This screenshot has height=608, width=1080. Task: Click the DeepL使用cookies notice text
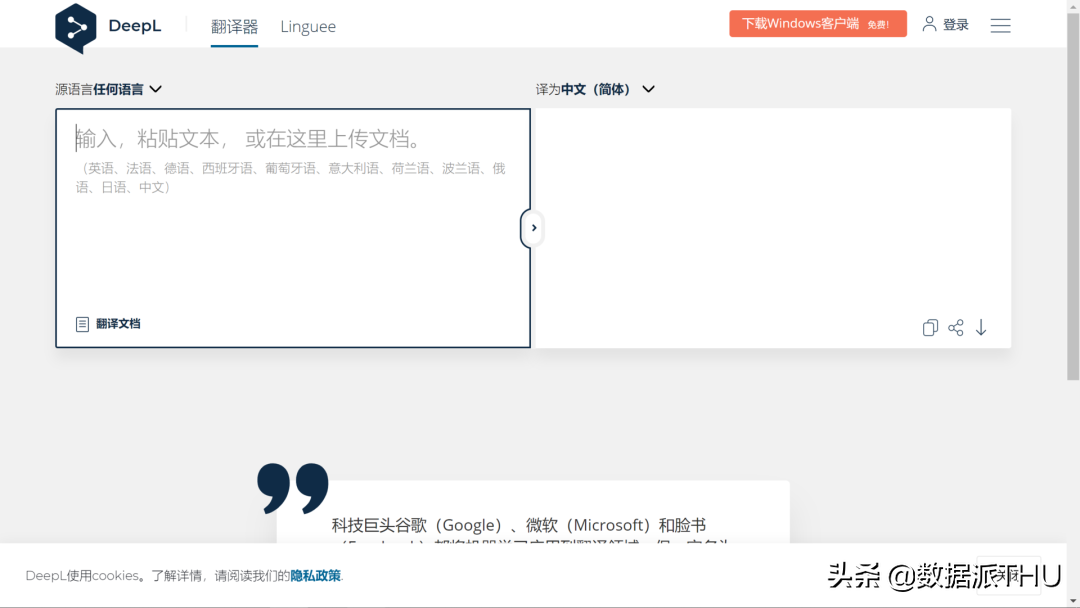pyautogui.click(x=184, y=576)
